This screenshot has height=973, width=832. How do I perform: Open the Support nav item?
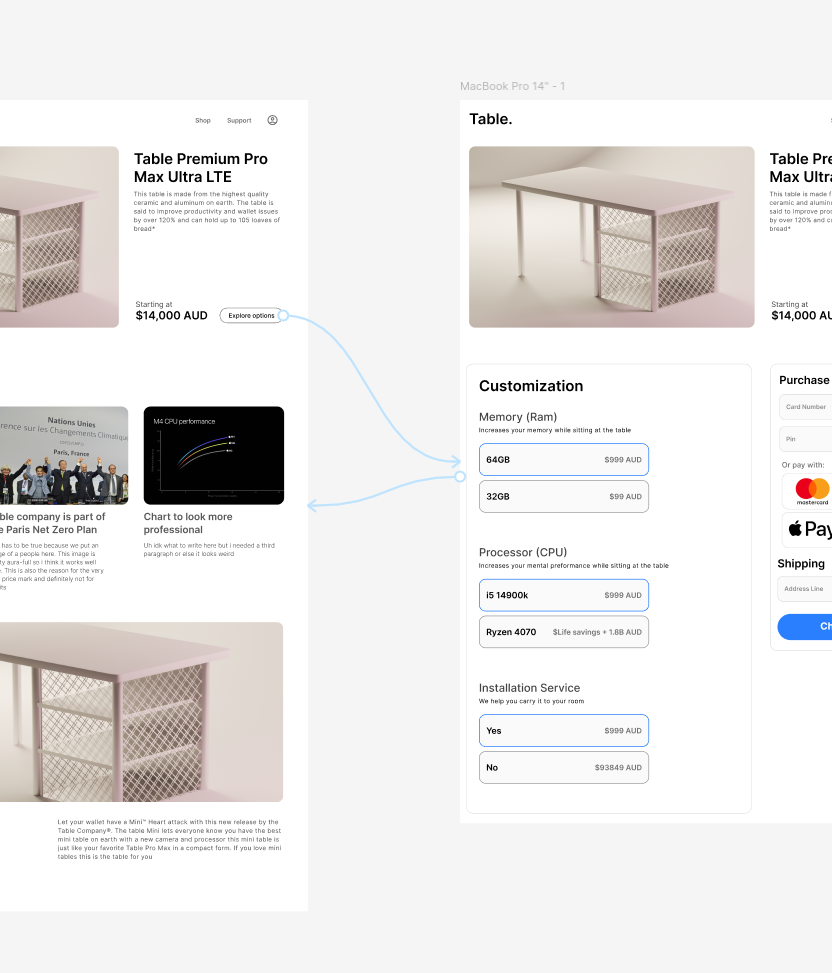click(239, 120)
